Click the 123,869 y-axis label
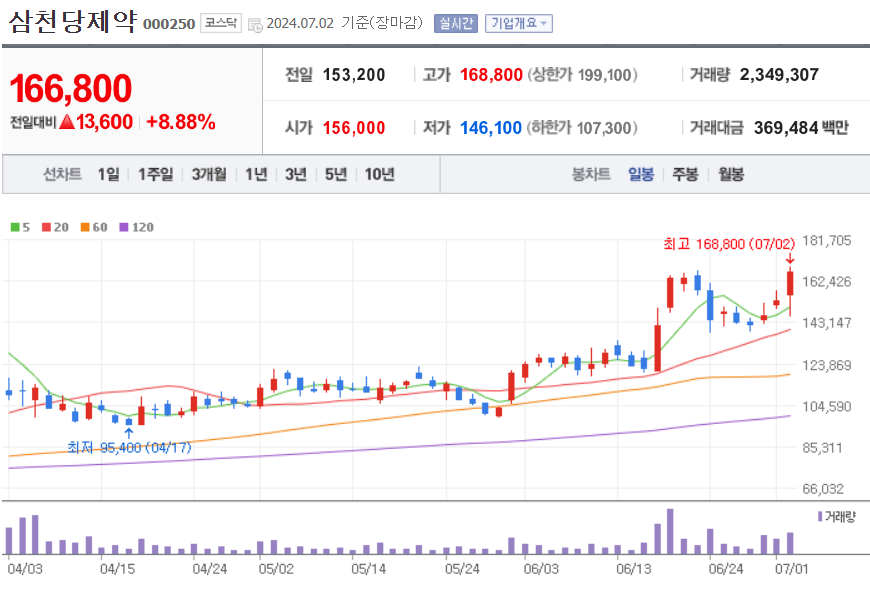The height and width of the screenshot is (590, 870). tap(827, 365)
